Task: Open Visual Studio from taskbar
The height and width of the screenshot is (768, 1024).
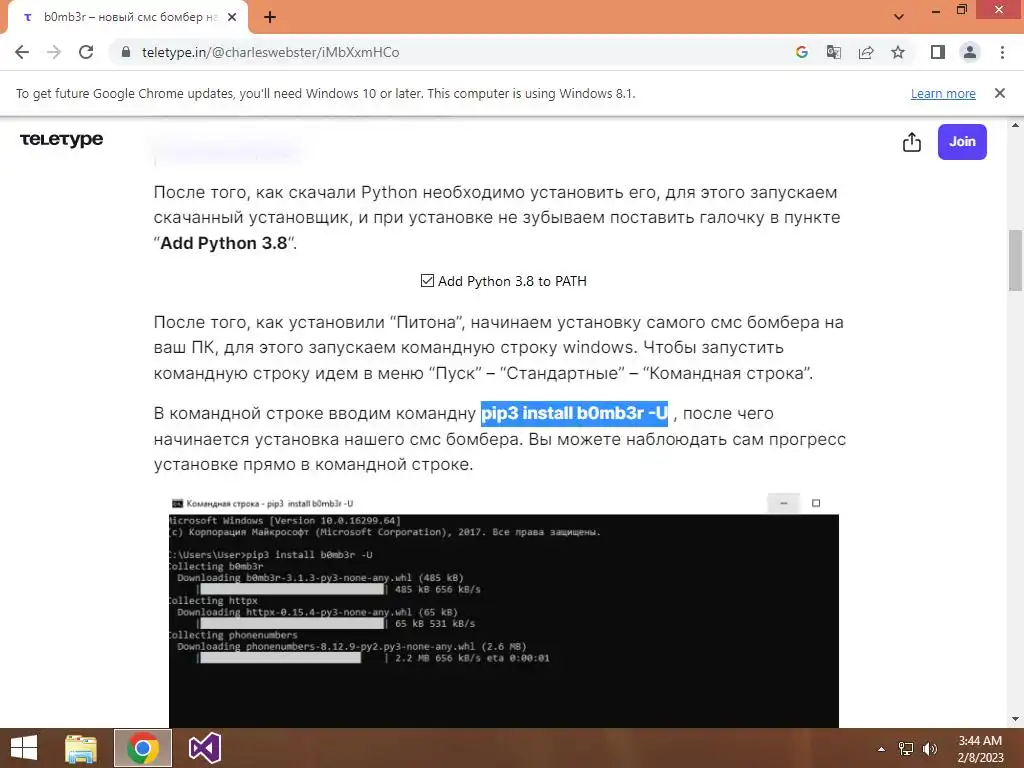Action: [x=204, y=748]
